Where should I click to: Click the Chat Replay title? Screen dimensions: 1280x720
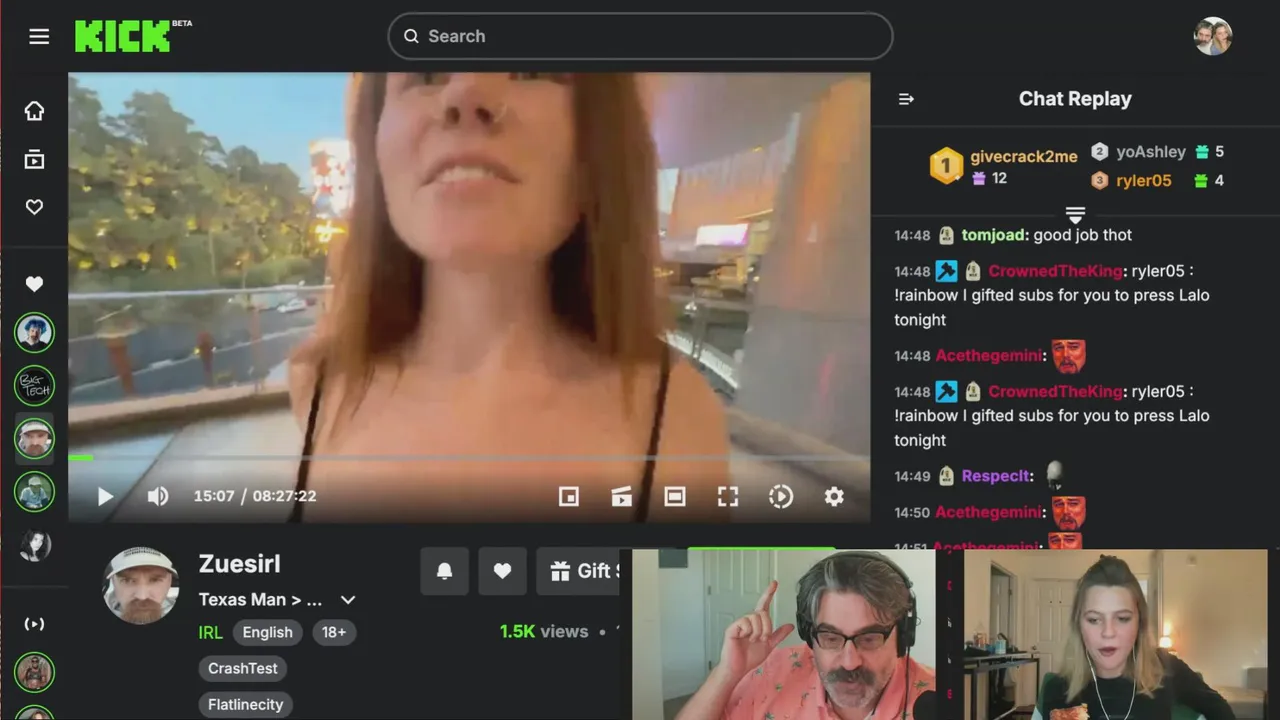pos(1075,99)
